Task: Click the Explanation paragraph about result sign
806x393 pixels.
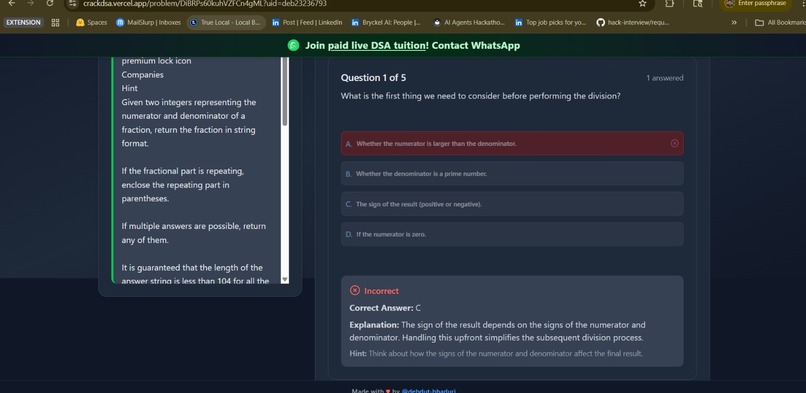Action: click(497, 331)
